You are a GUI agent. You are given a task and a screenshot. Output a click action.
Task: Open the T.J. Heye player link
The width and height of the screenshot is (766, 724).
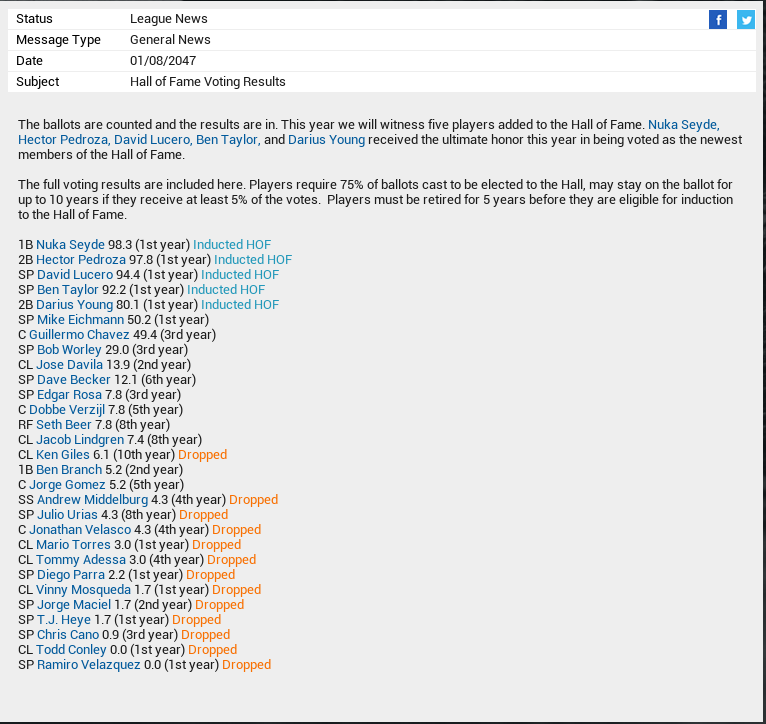coord(64,620)
